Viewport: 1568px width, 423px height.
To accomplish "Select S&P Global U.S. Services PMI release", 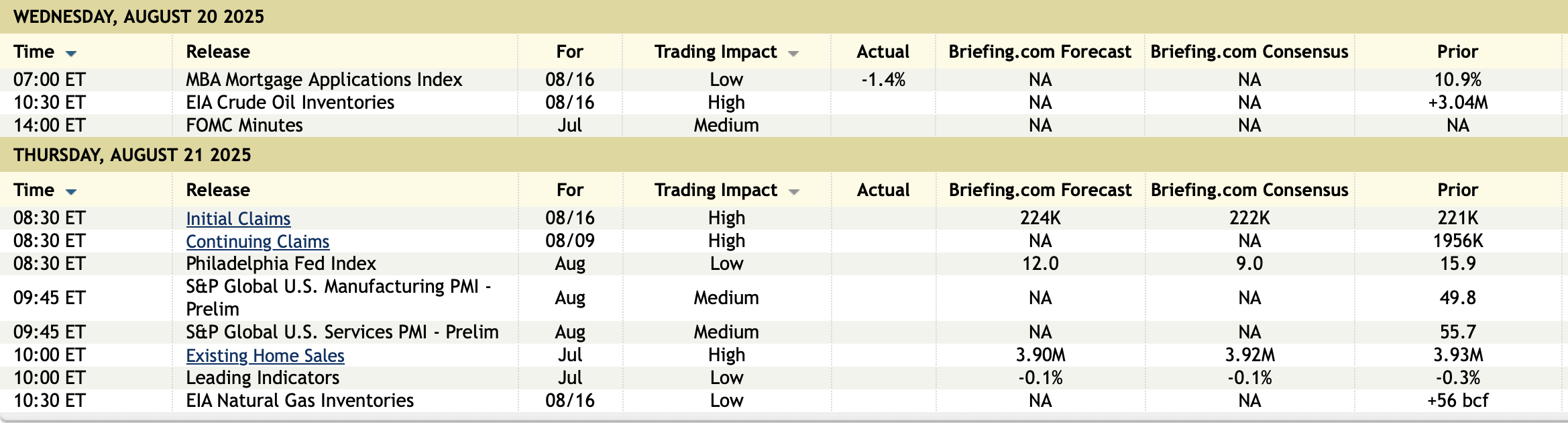I will coord(342,332).
